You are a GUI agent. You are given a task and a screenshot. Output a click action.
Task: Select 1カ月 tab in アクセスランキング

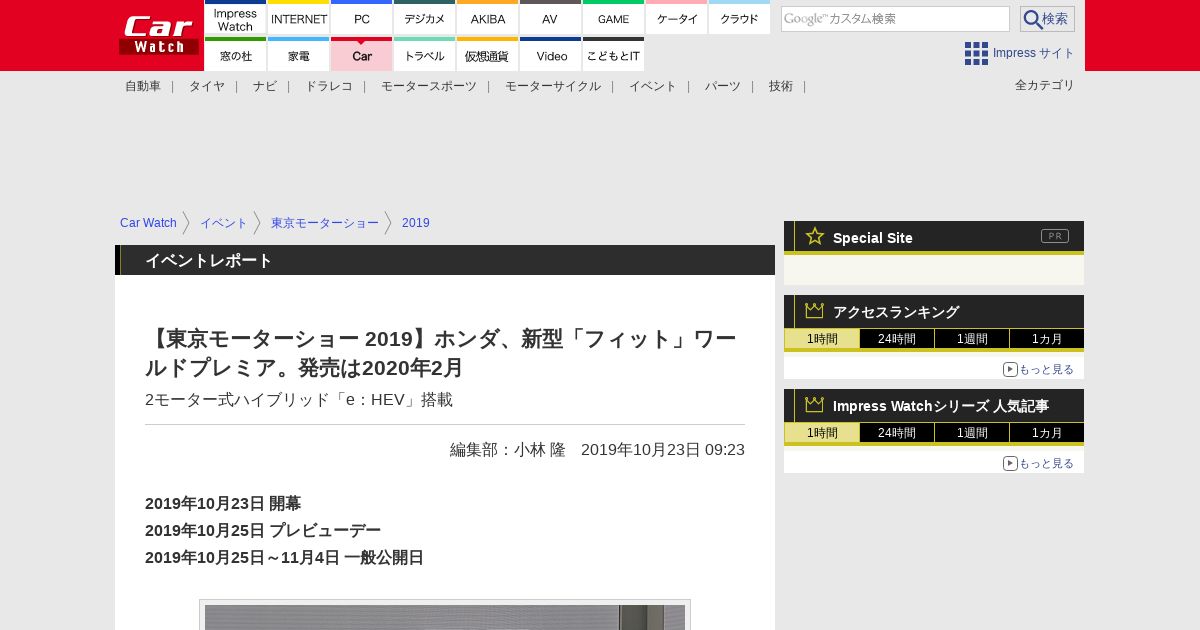1047,338
